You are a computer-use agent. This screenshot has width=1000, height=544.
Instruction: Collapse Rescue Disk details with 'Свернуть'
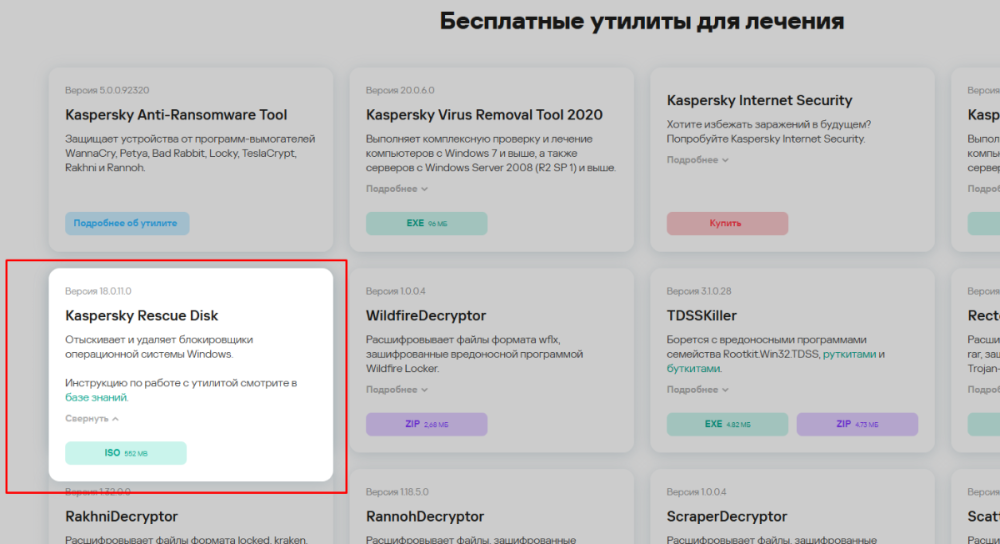(x=92, y=418)
